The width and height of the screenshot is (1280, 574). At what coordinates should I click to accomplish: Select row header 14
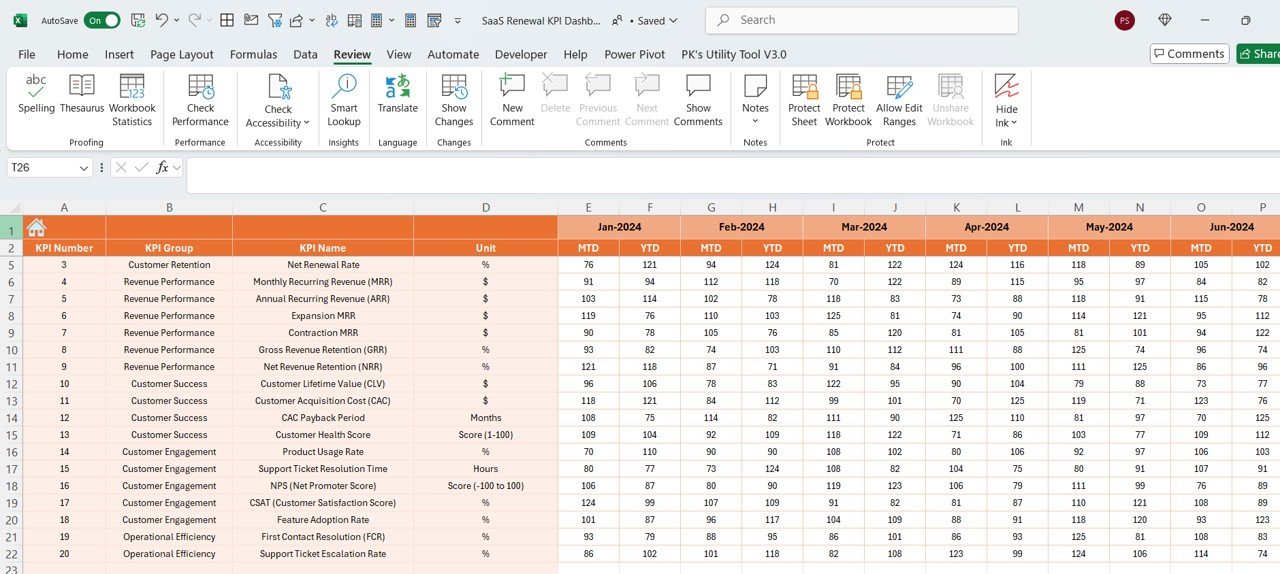tap(11, 418)
